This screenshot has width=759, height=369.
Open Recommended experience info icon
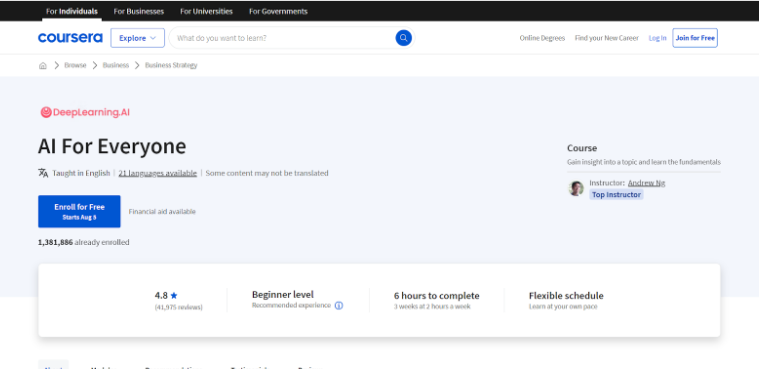(339, 306)
